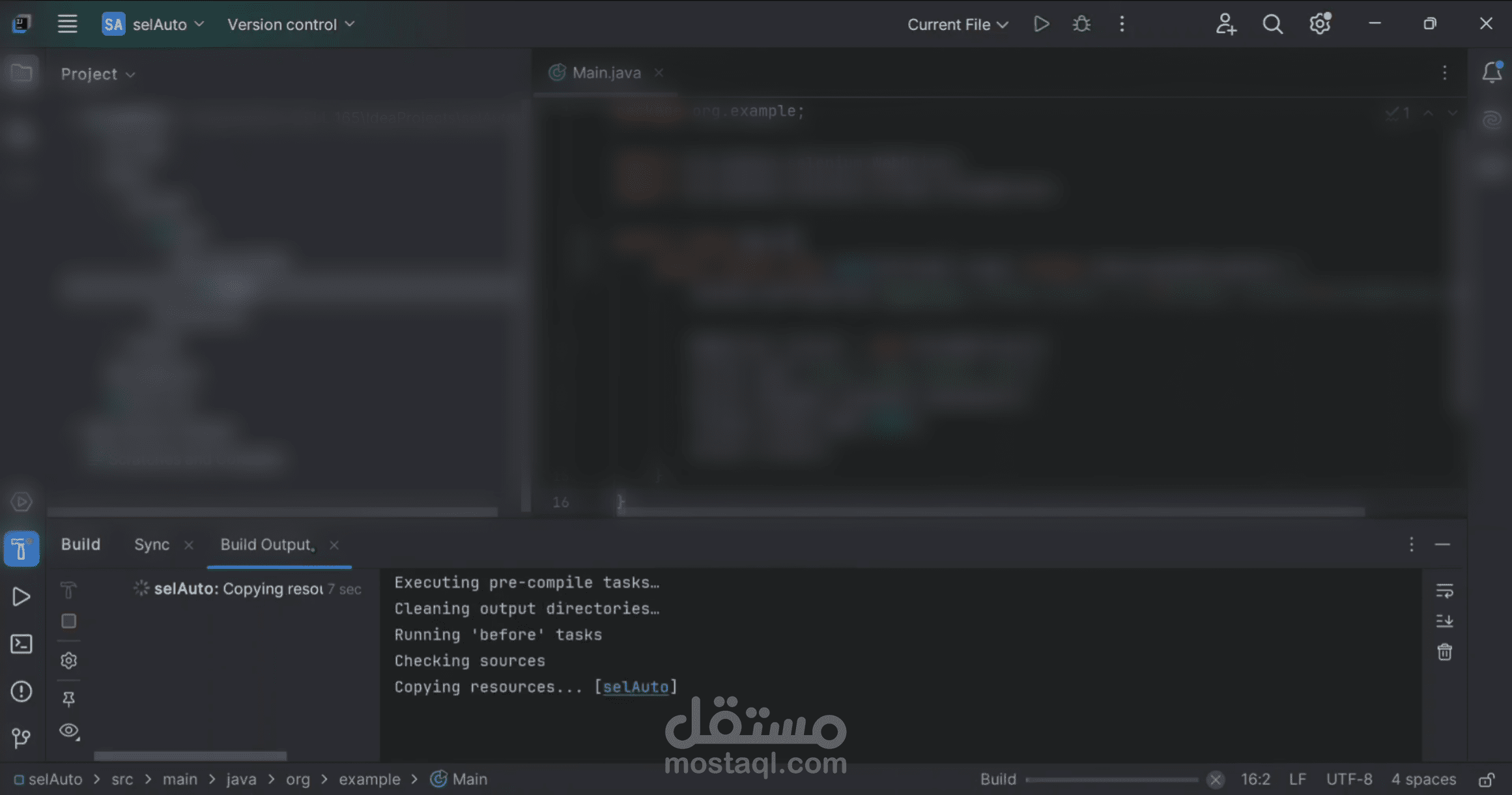Stop the running build with stop button
Viewport: 1512px width, 795px height.
click(68, 621)
